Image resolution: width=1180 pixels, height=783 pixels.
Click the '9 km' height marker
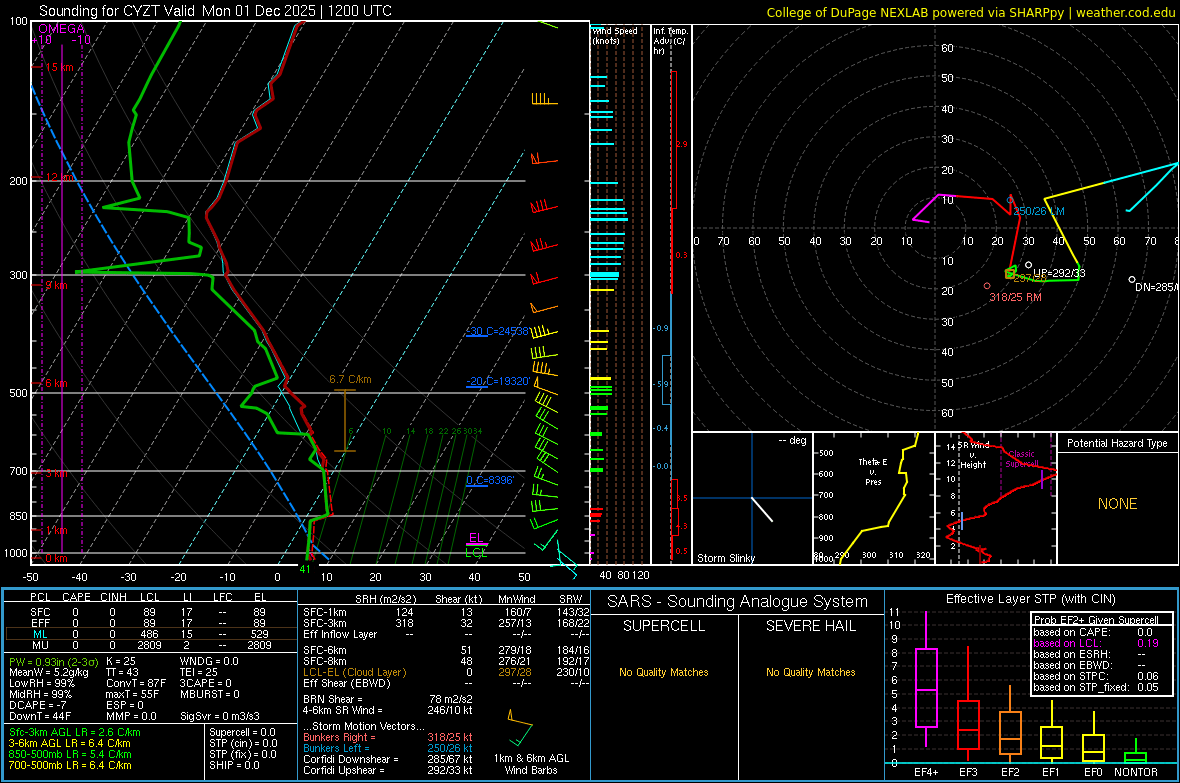pos(56,285)
